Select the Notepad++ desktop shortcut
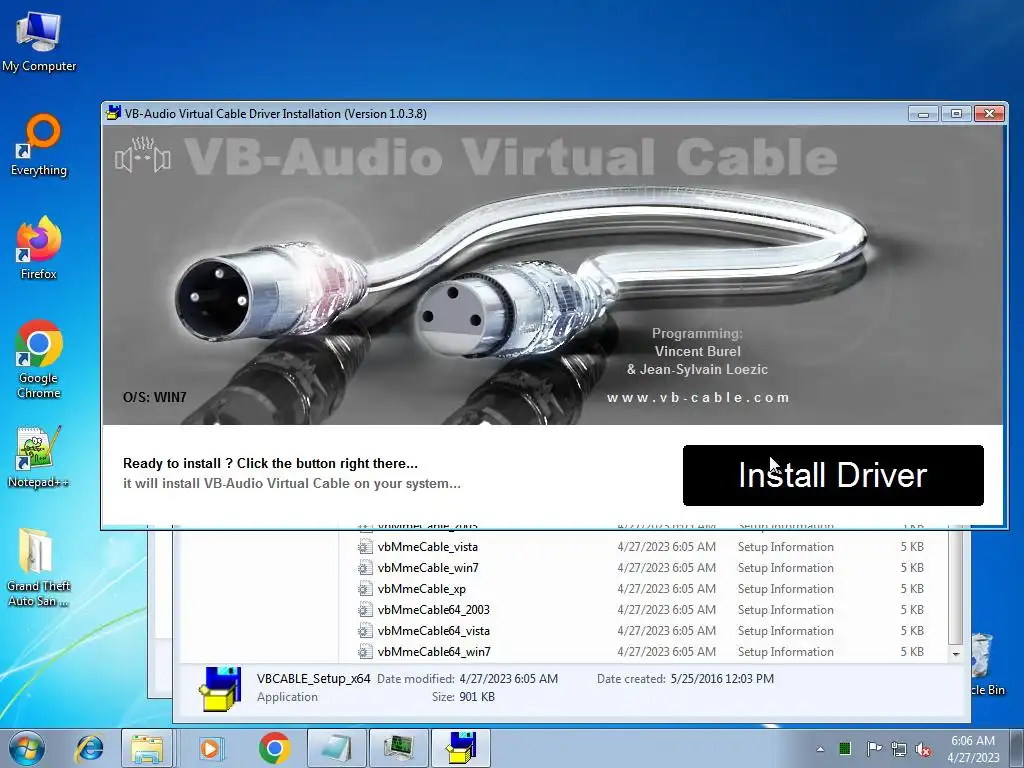The image size is (1024, 768). (x=39, y=457)
